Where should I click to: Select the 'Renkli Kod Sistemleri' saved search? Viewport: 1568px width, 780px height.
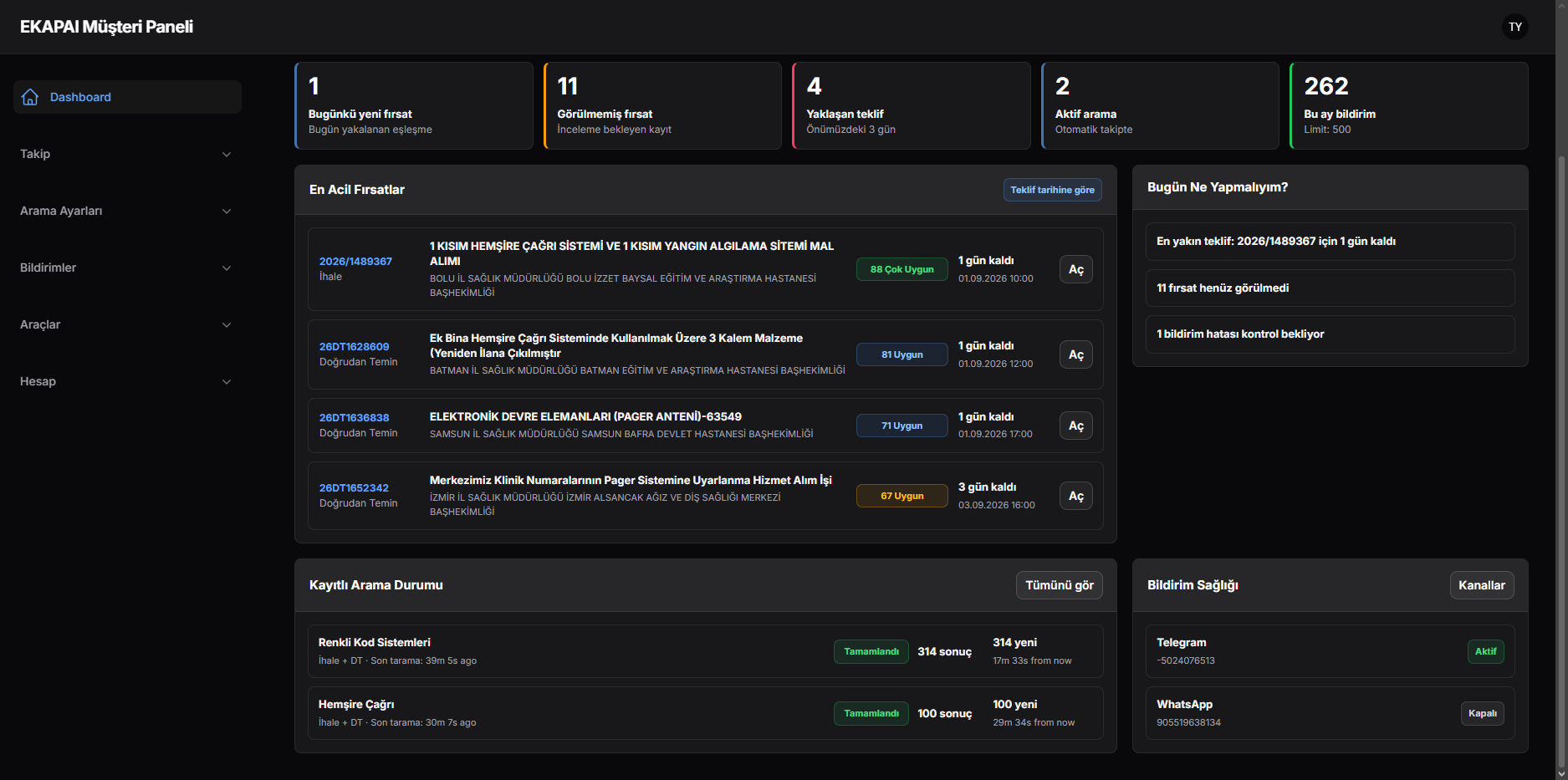click(705, 651)
